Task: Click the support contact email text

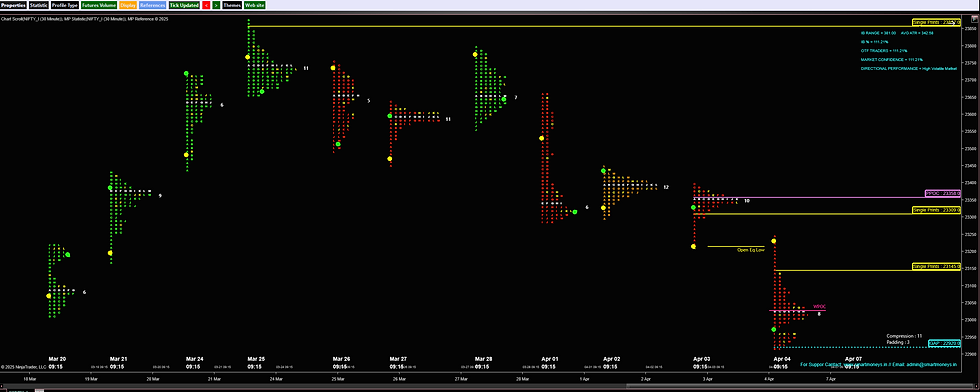Action: tap(879, 363)
